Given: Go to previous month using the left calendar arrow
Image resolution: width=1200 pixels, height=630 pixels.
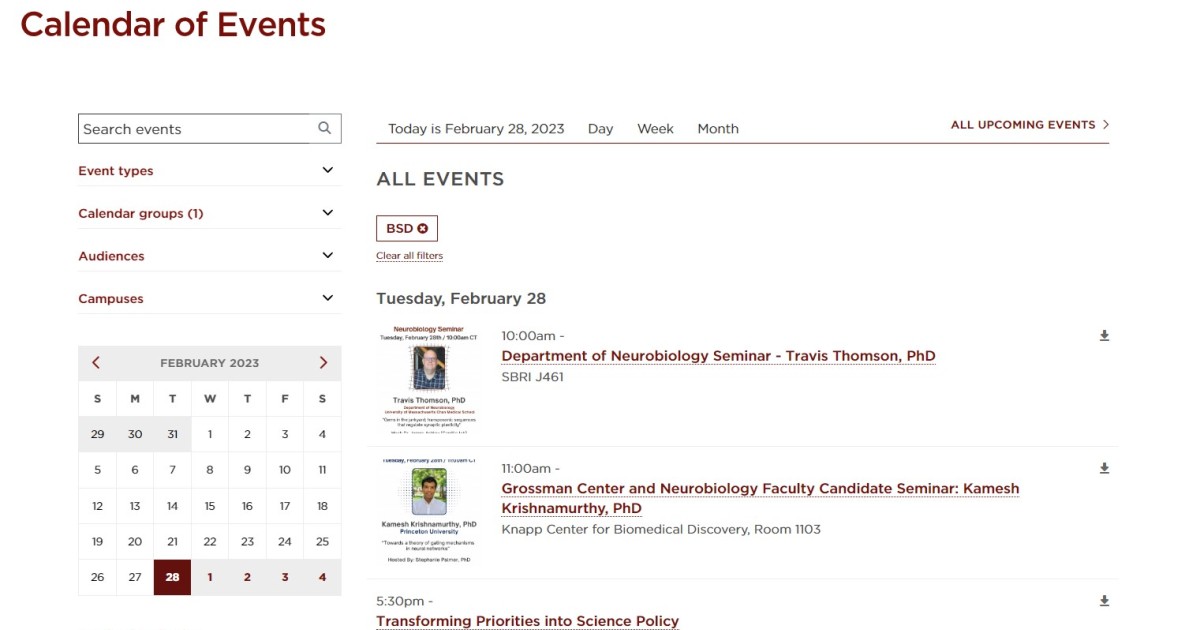Looking at the screenshot, I should coord(95,363).
